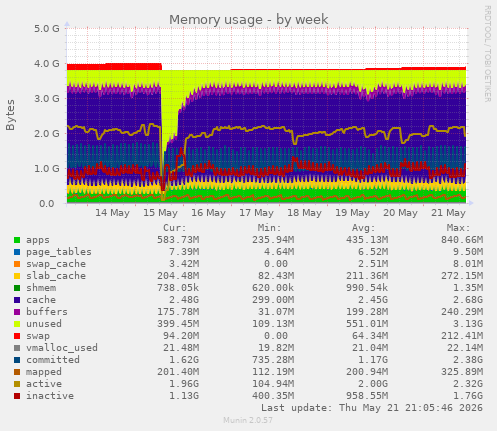Select the 'vmalloc_used' legend label
Viewport: 497px width, 431px height.
62,348
